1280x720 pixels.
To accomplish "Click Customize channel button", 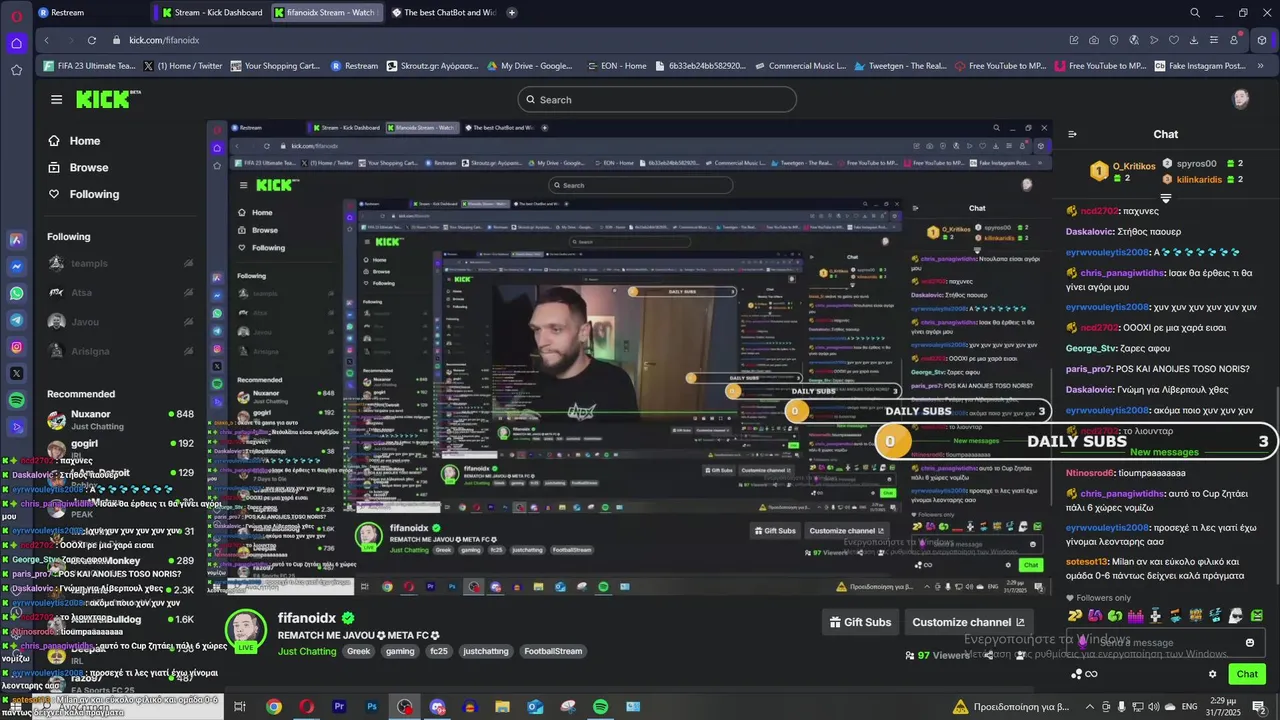I will pos(968,622).
